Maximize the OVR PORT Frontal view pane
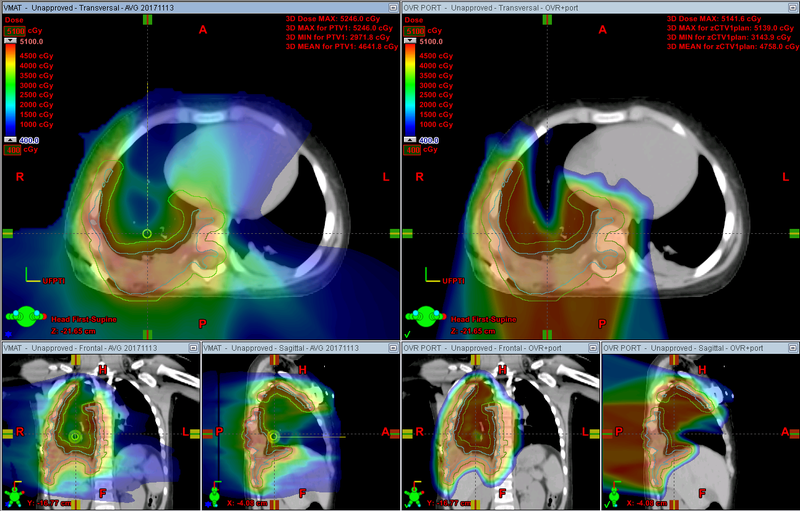800x511 pixels. point(593,348)
